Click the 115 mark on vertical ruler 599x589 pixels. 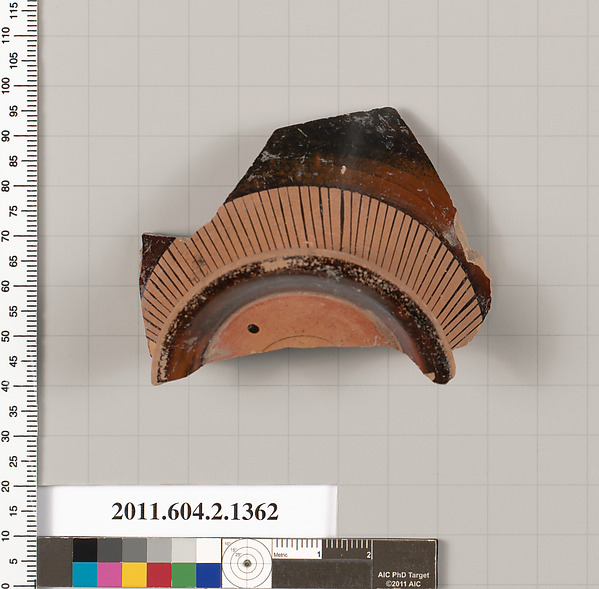pos(14,10)
